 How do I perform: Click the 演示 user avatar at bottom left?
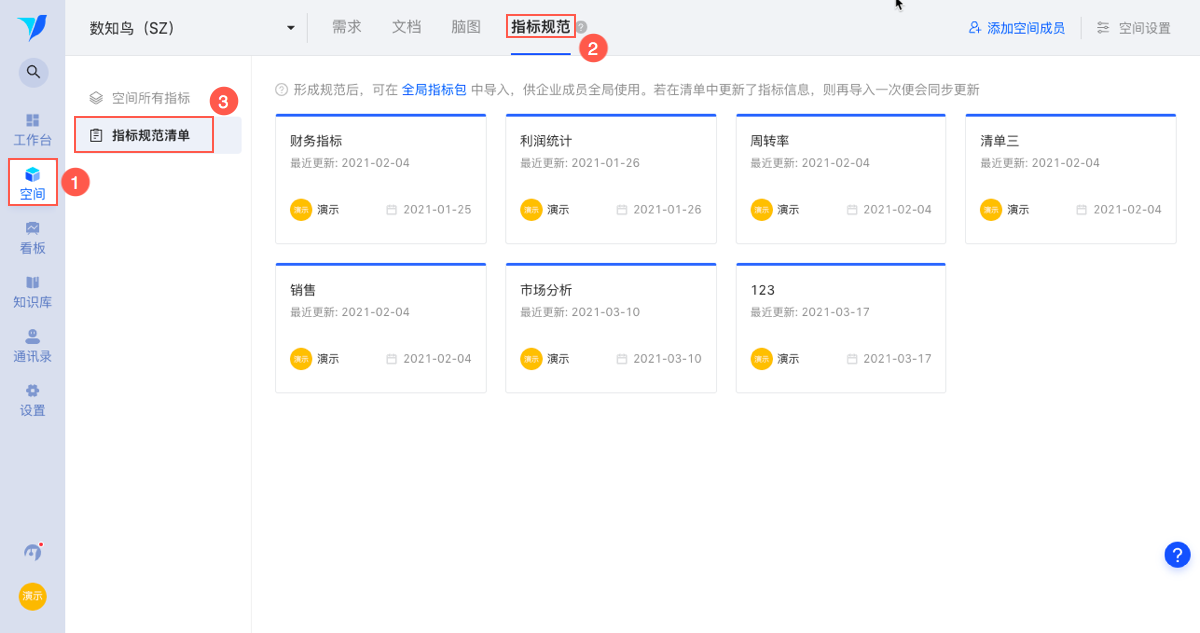tap(33, 596)
